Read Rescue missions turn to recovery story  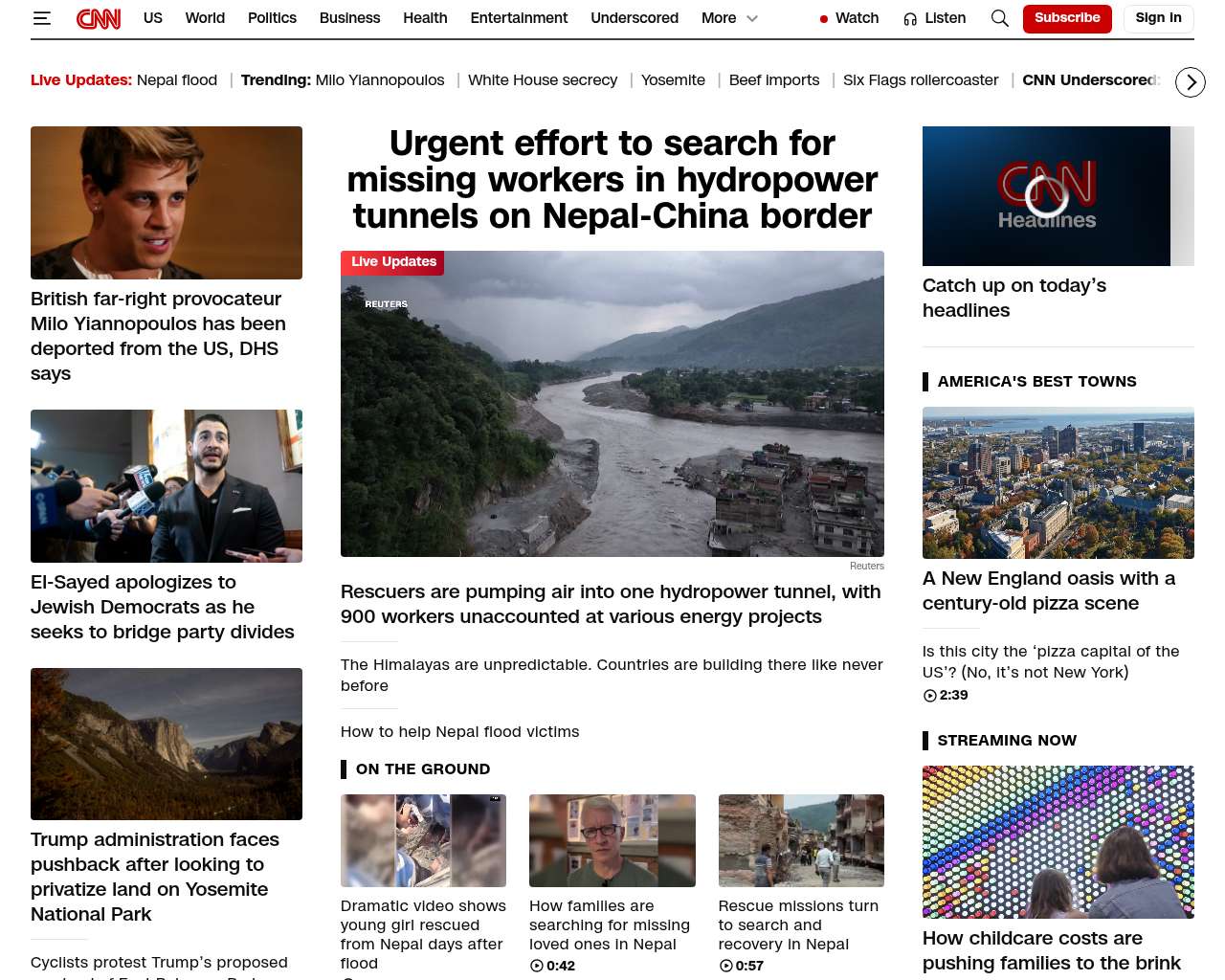click(x=798, y=924)
